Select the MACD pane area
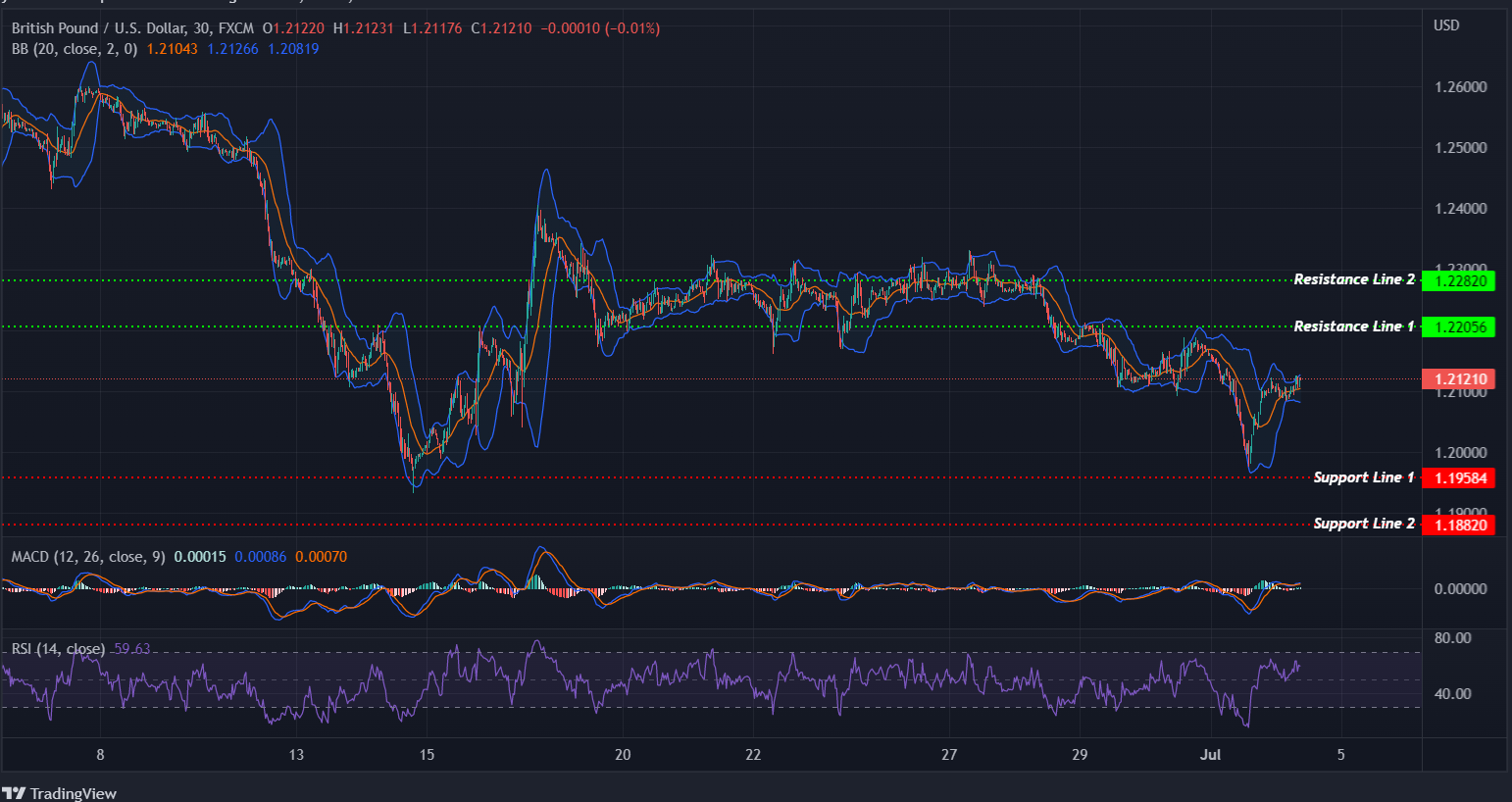 coord(686,588)
